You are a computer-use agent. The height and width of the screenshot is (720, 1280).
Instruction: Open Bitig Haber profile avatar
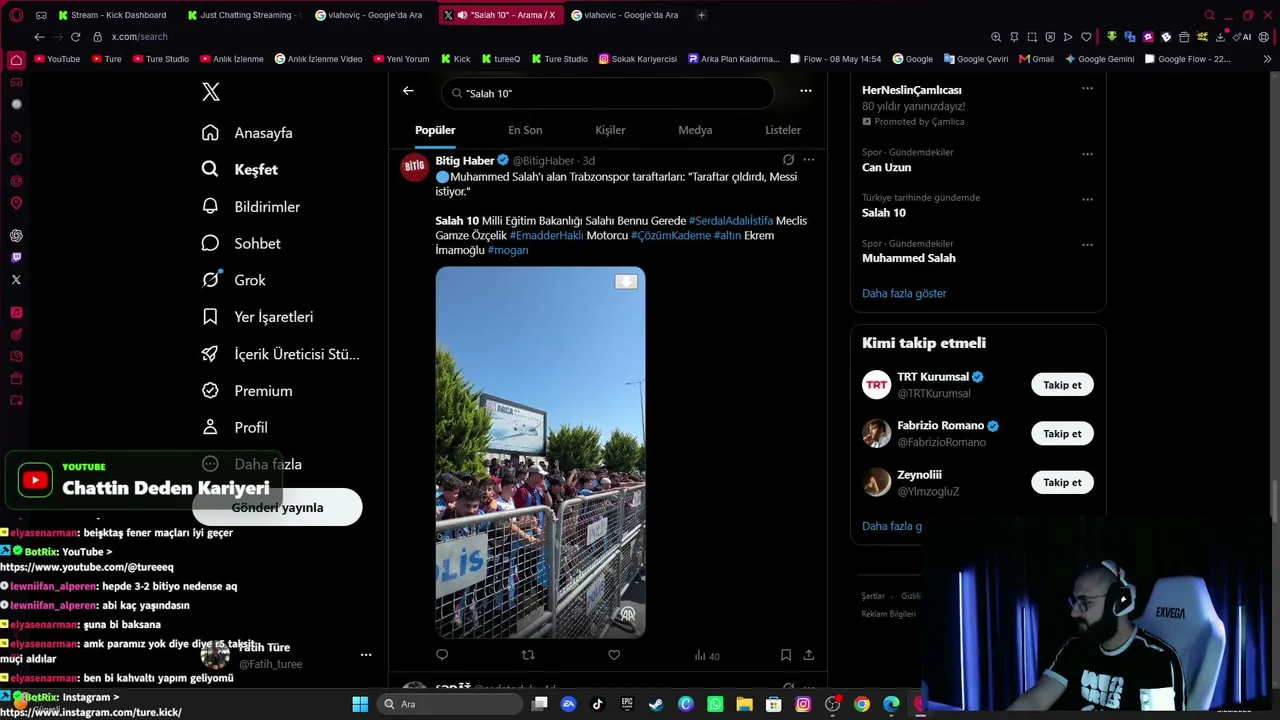point(415,167)
